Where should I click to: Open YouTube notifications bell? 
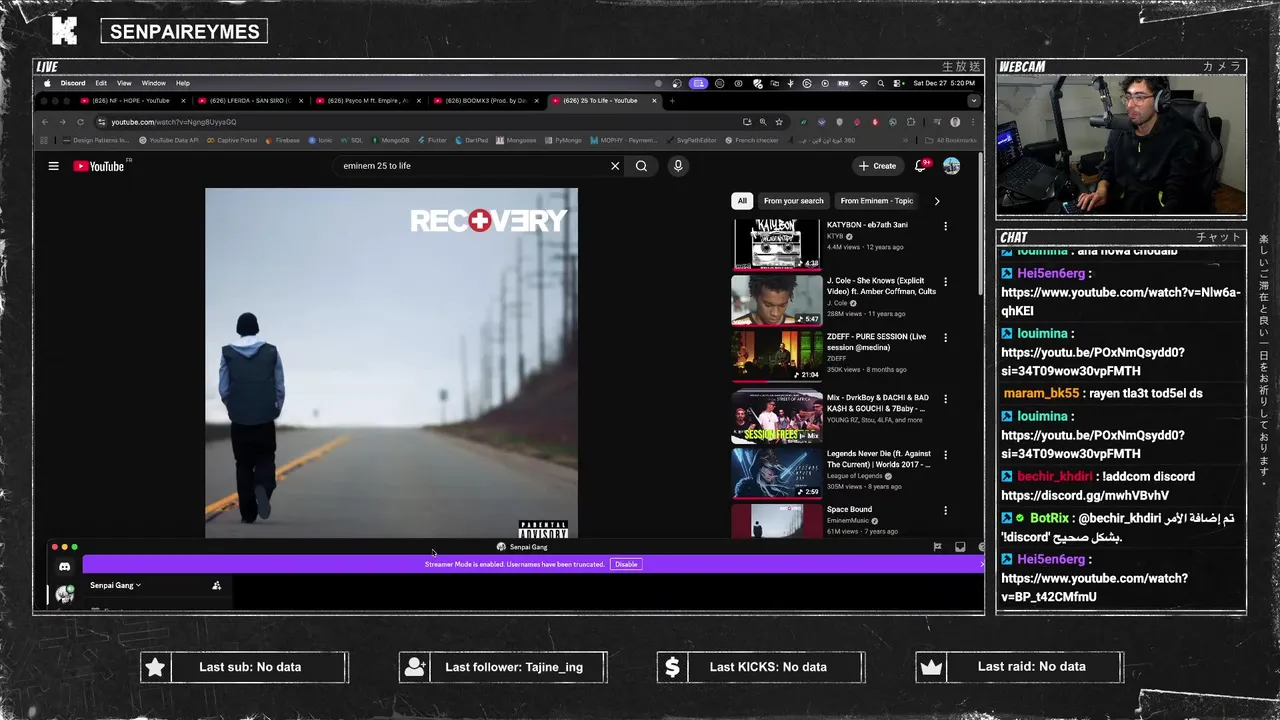coord(920,166)
